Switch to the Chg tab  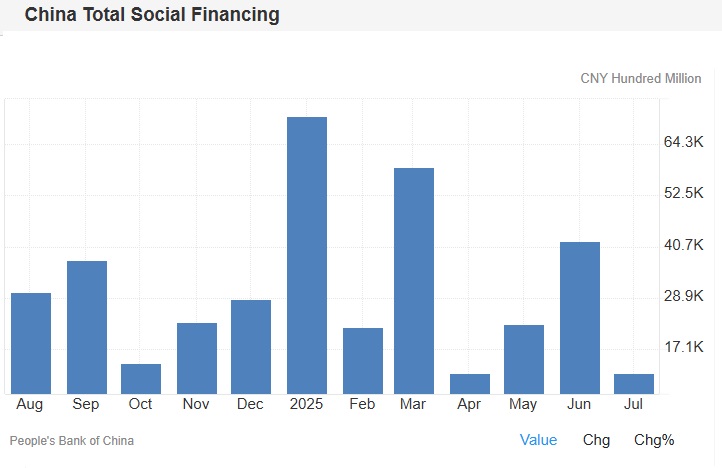[597, 440]
